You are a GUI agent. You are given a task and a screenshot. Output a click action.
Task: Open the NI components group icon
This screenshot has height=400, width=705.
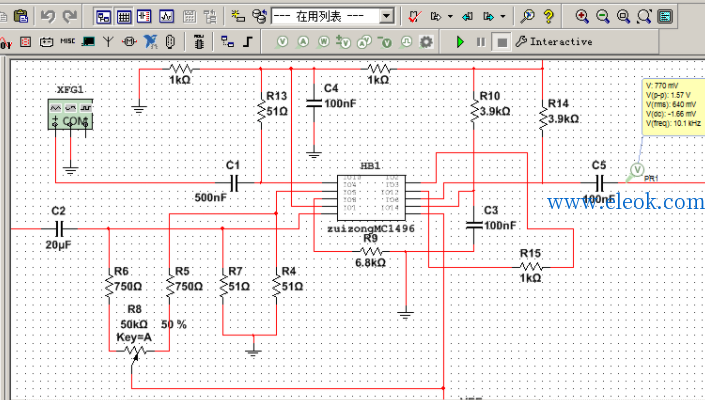point(151,42)
